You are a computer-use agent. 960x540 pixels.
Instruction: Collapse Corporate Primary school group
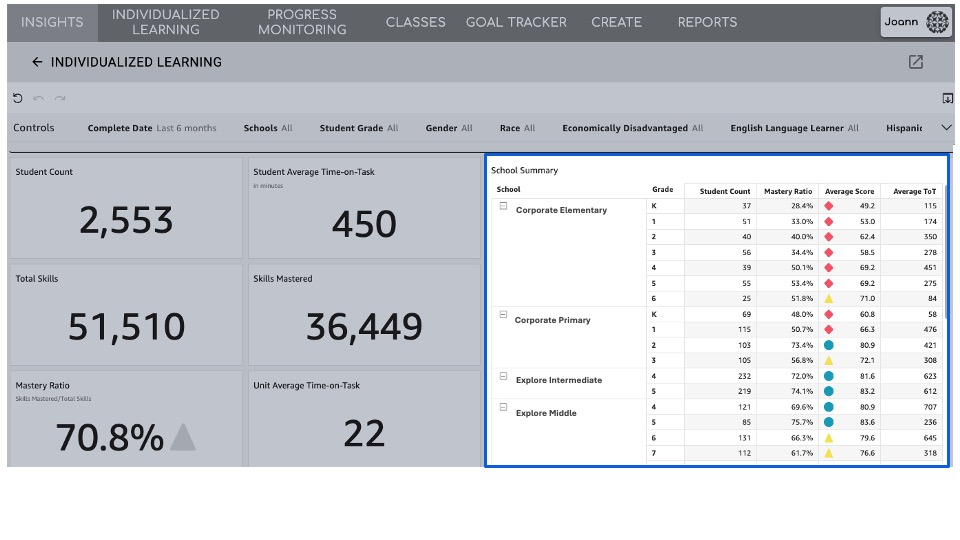click(503, 315)
